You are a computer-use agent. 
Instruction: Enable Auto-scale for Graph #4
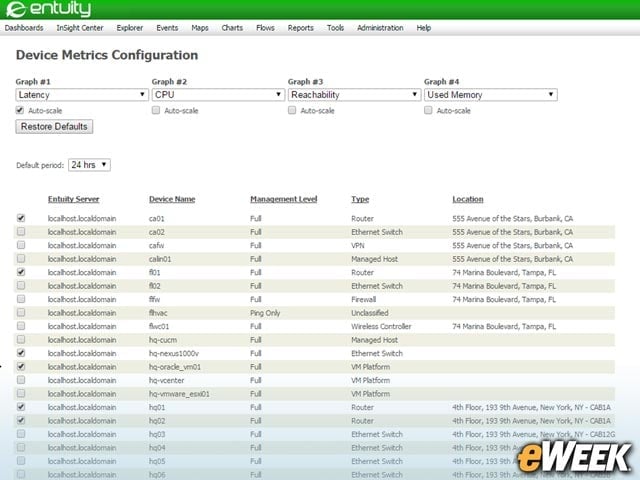(428, 110)
